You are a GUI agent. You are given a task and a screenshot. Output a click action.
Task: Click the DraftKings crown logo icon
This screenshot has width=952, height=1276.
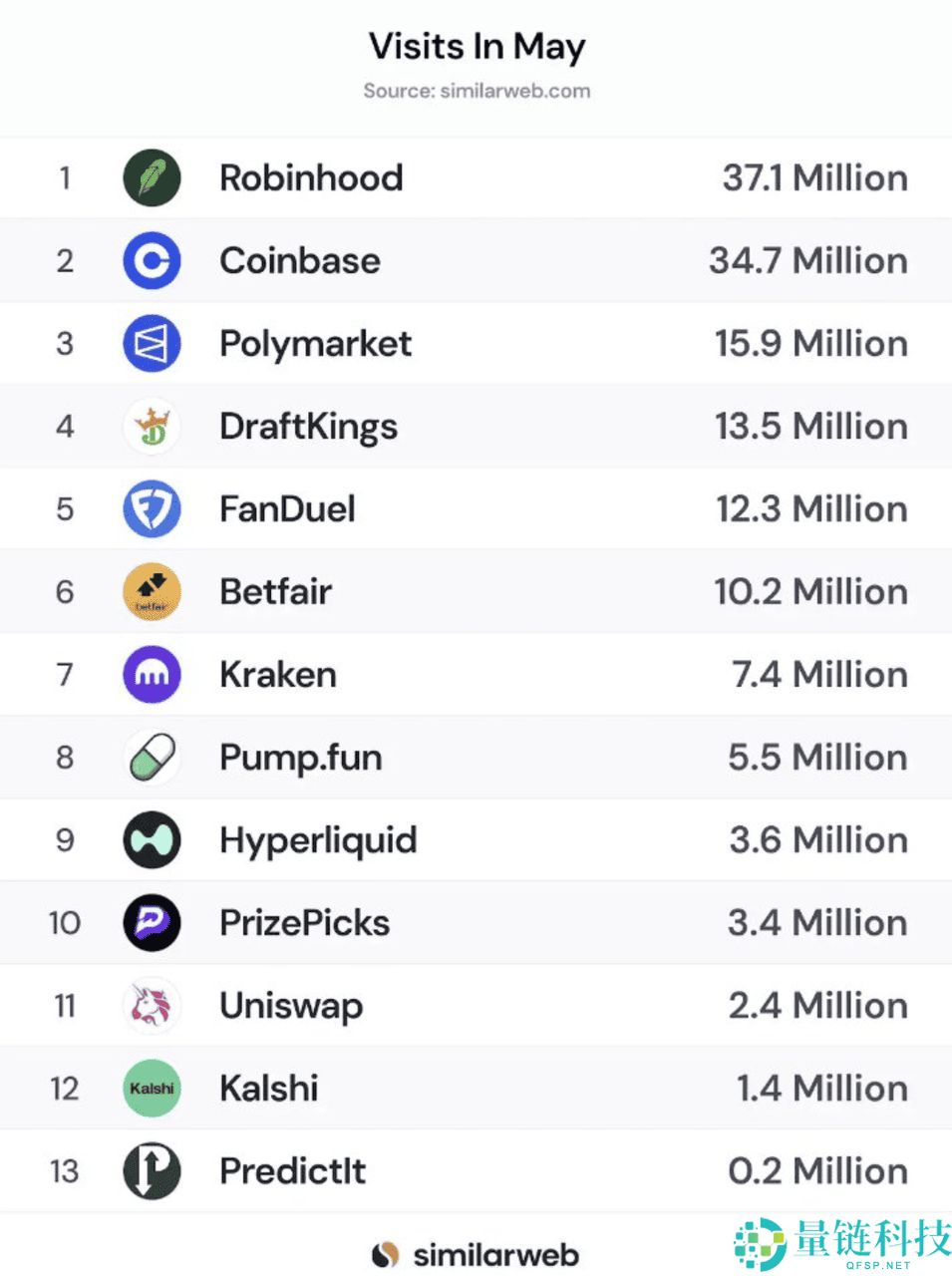(152, 427)
